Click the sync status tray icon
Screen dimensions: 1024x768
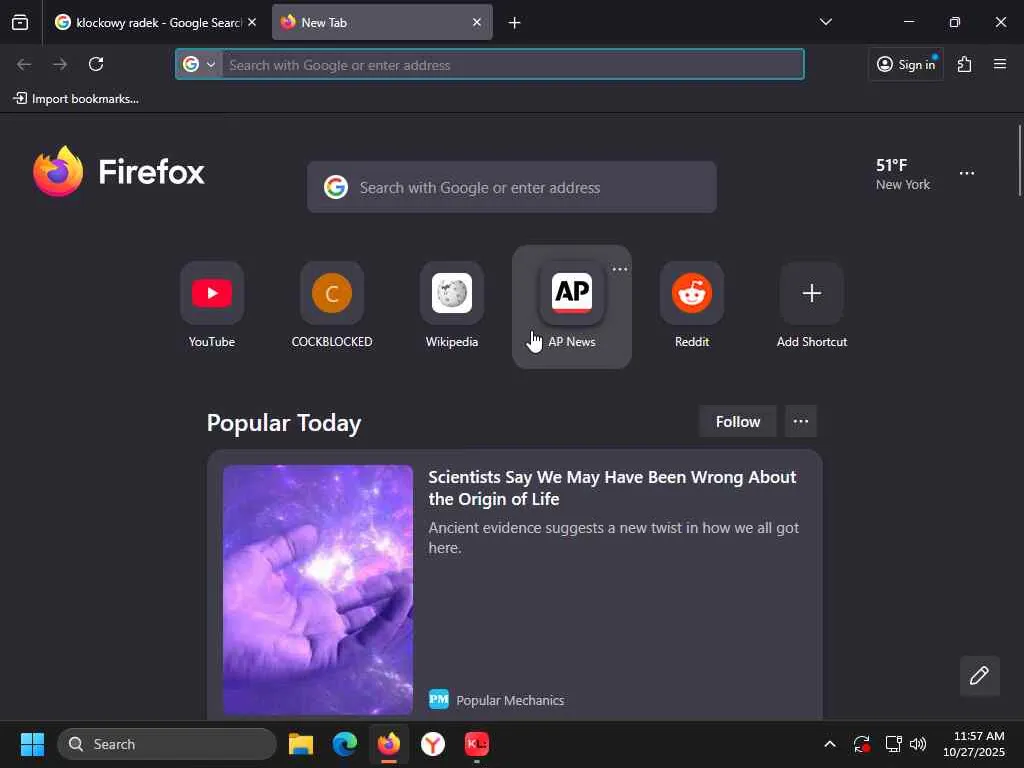tap(862, 744)
